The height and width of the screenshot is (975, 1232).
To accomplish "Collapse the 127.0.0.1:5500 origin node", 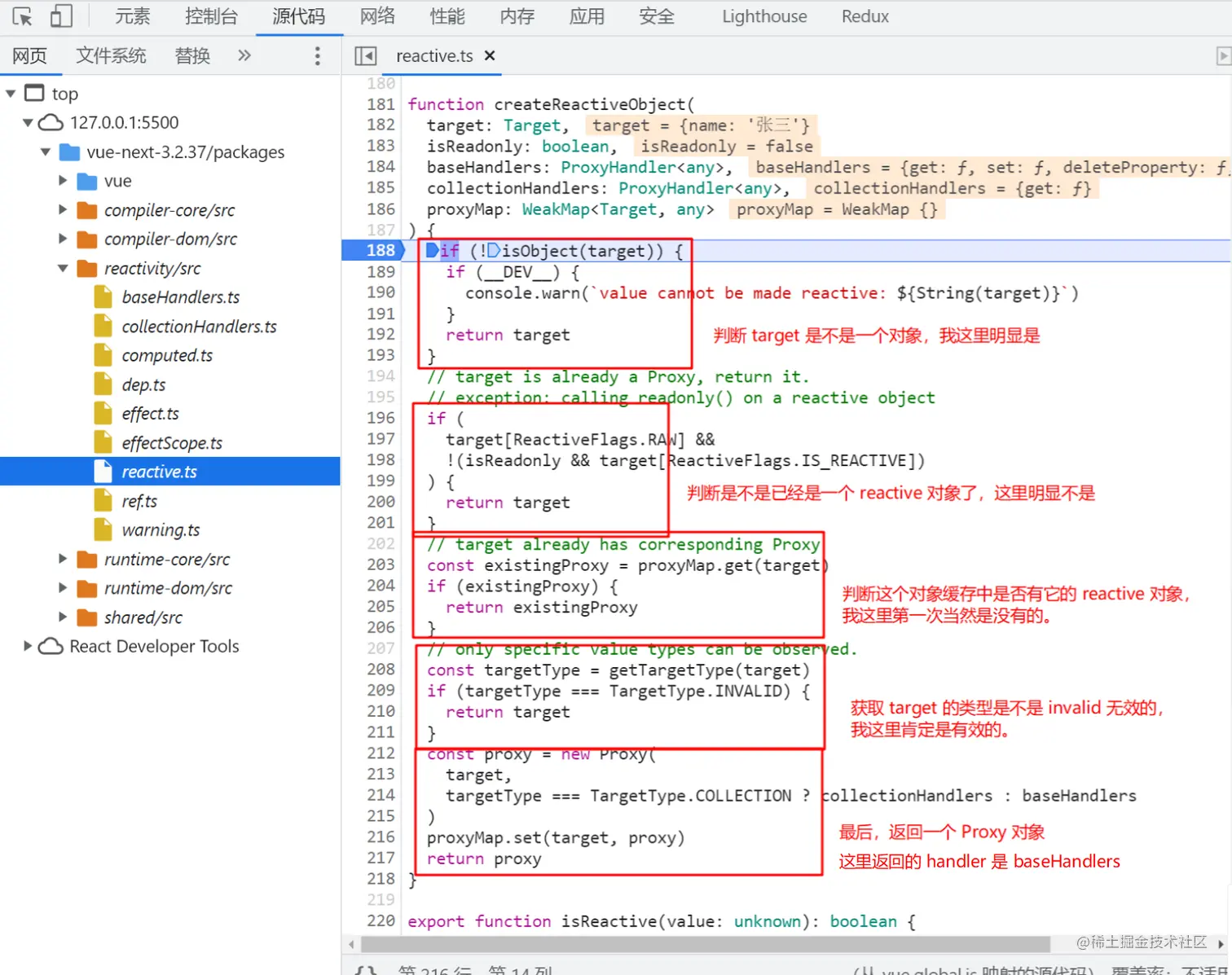I will (28, 122).
